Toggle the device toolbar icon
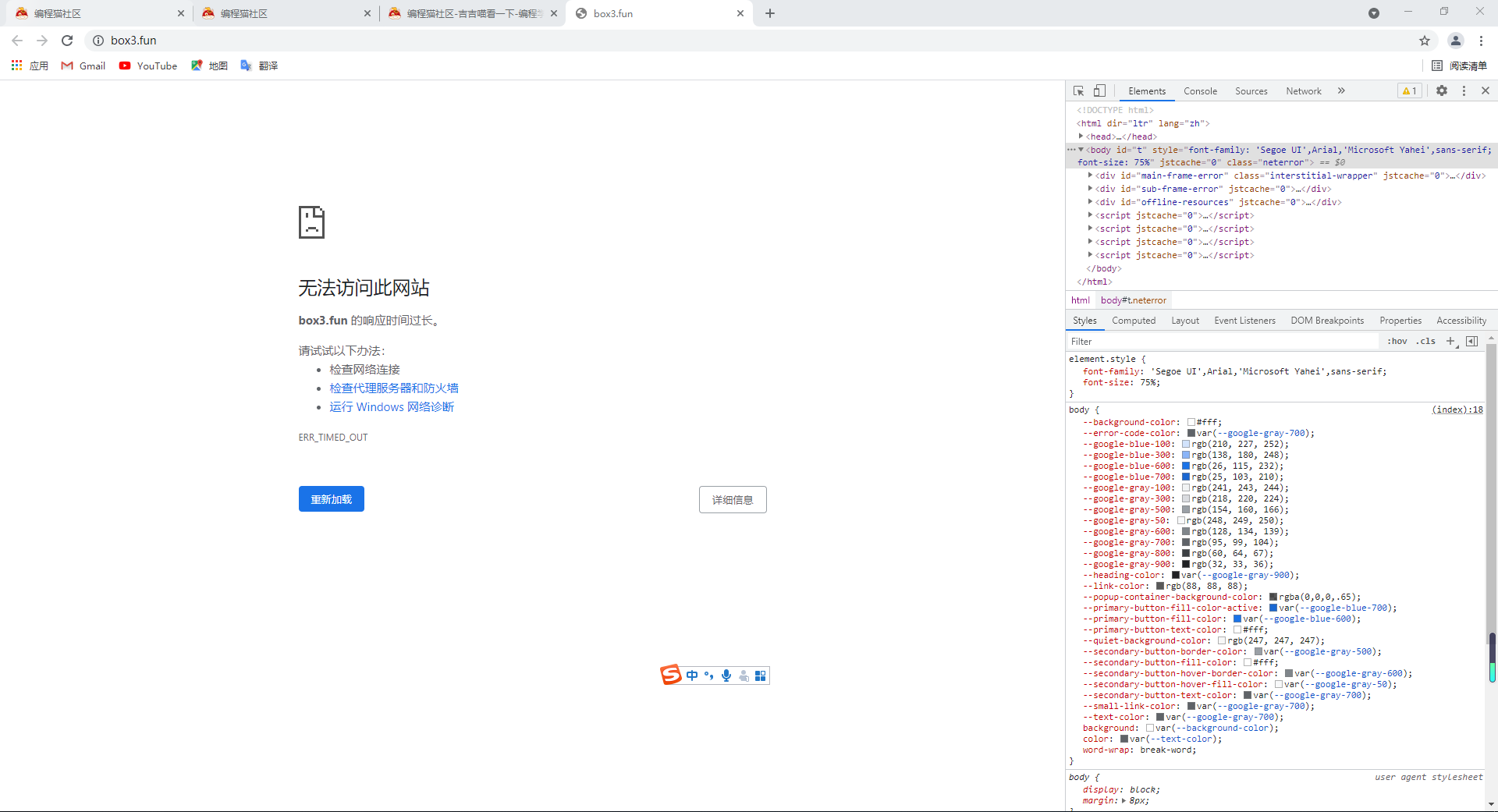Viewport: 1498px width, 812px height. coord(1099,91)
